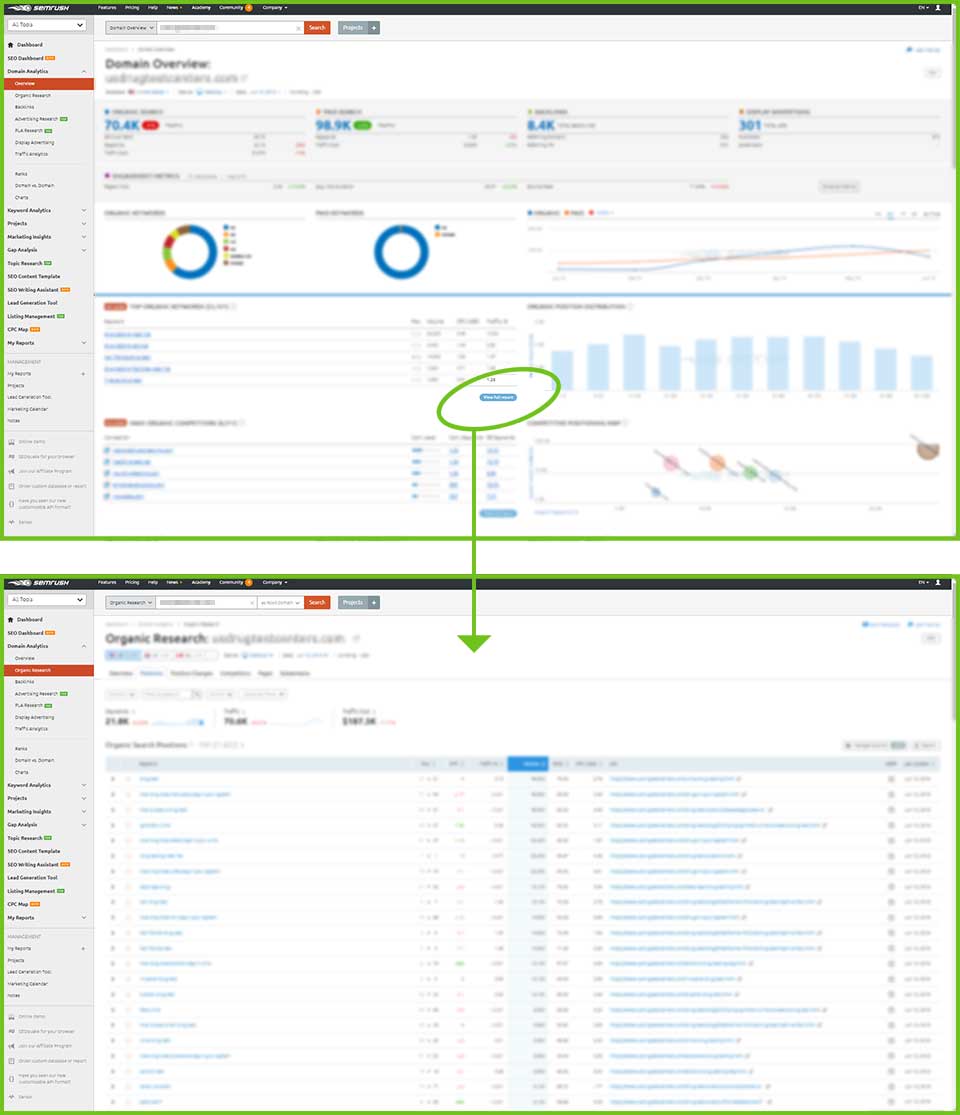Click plus next to My reports in Domain Overview Management
The width and height of the screenshot is (960, 1115).
point(83,373)
